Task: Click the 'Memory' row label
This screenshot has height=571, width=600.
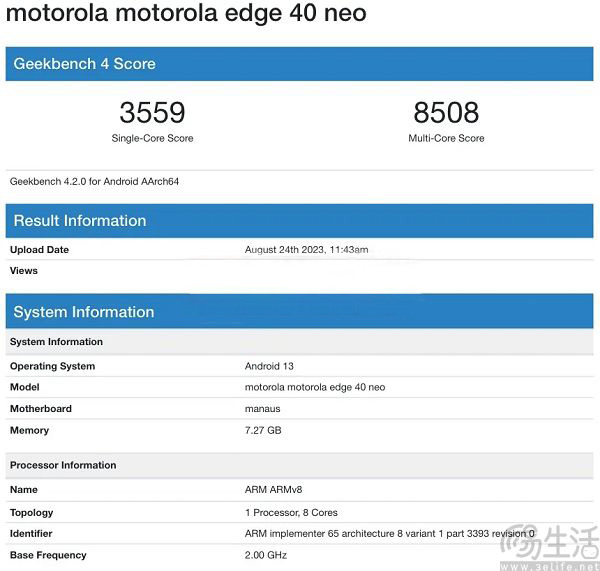Action: pyautogui.click(x=29, y=431)
